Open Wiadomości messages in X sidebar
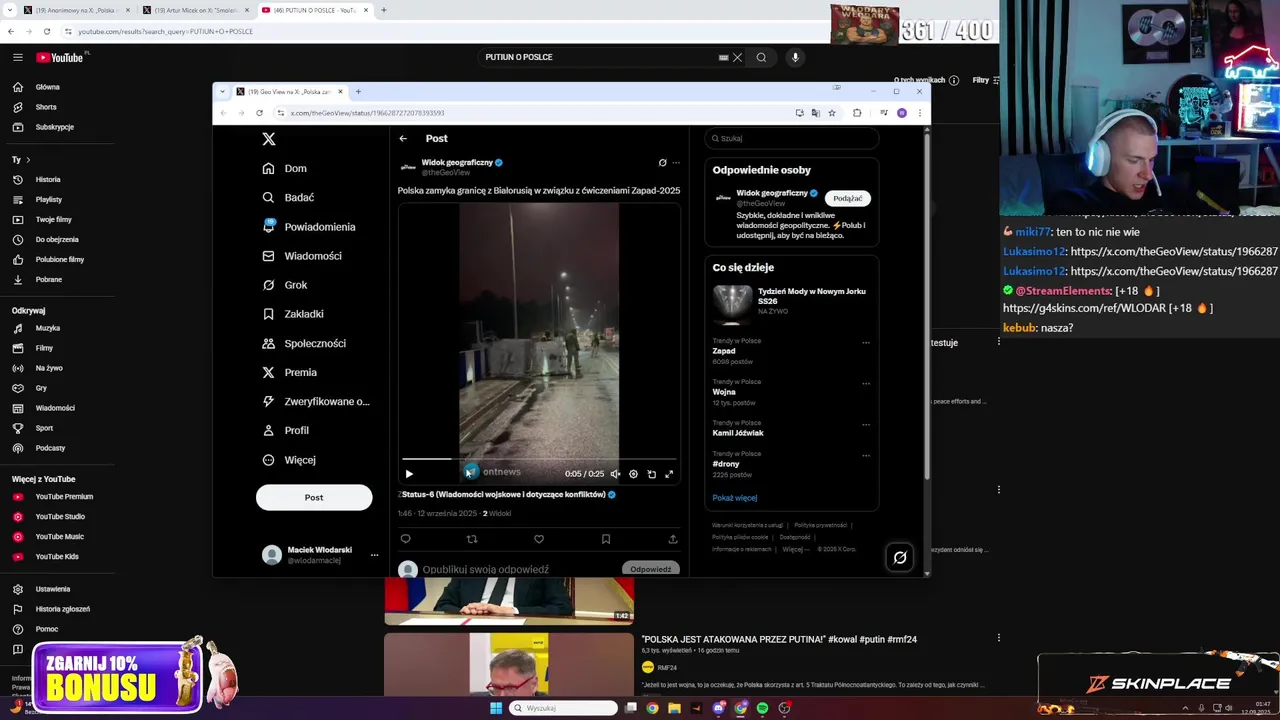 302,256
